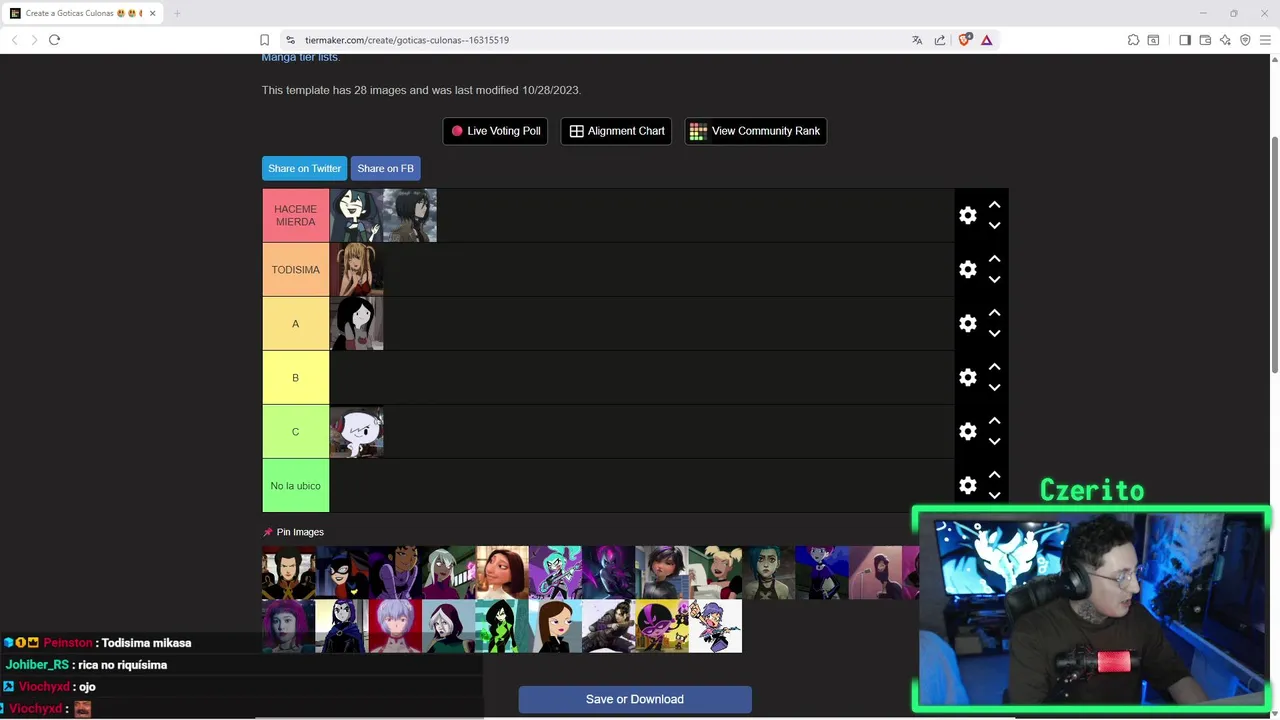Open Brave Shields lion icon

[964, 40]
